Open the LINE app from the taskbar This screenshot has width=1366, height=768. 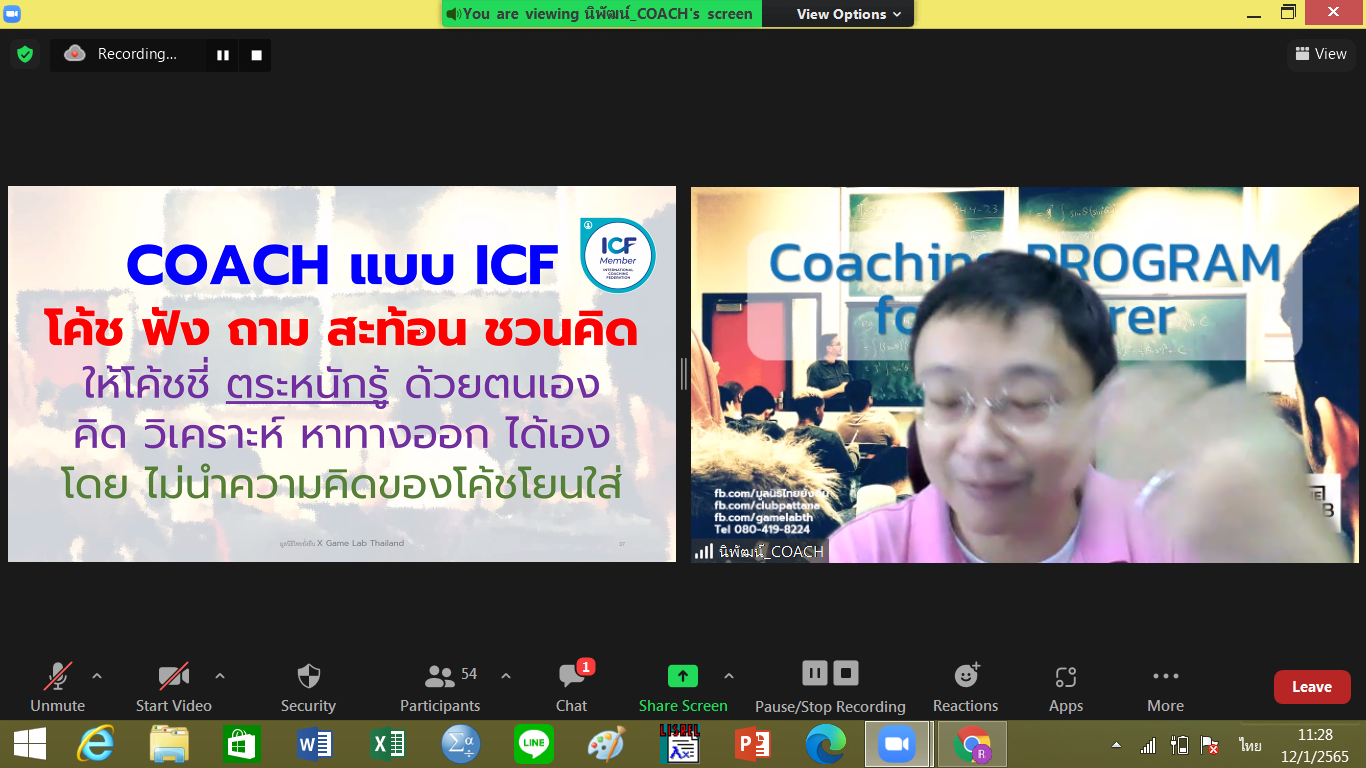(x=533, y=745)
